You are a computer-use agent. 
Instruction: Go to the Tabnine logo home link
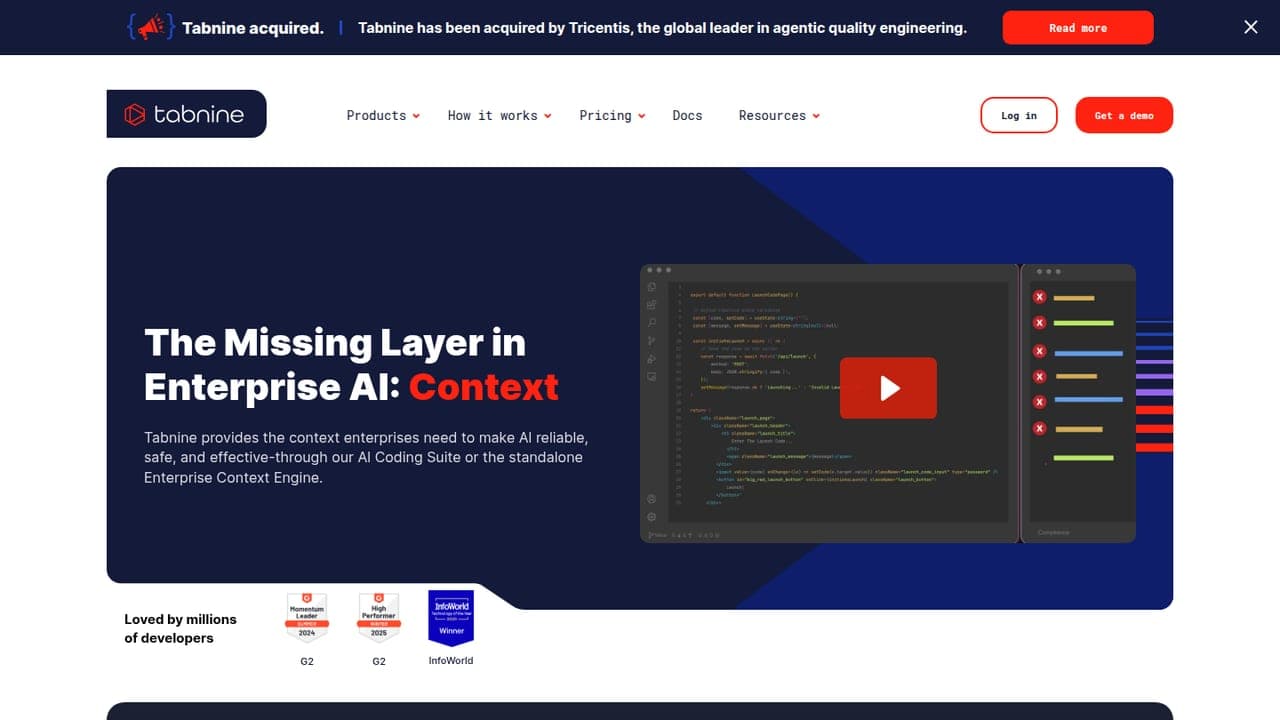coord(187,114)
